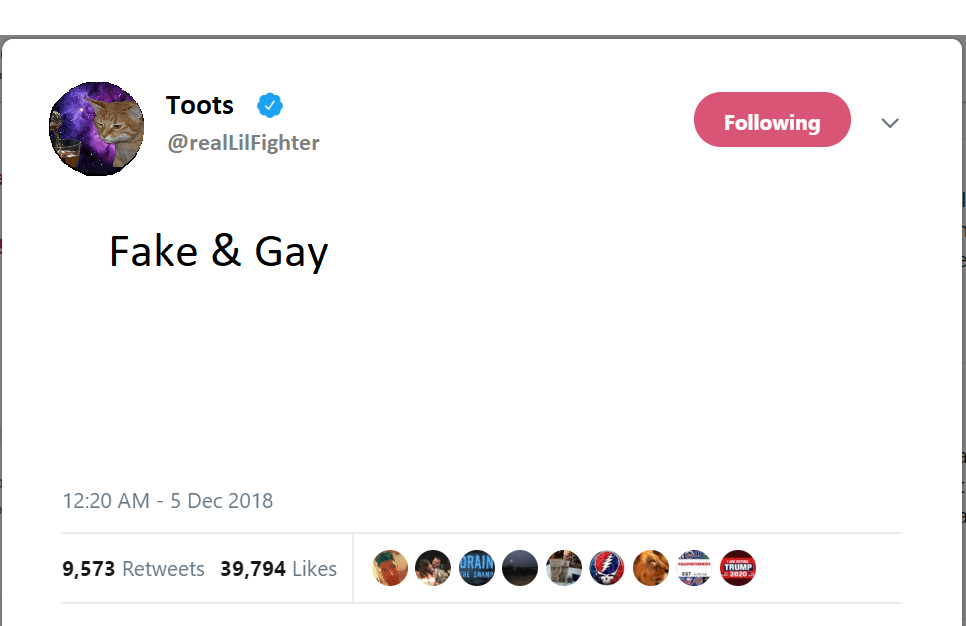Click the avatar showing EST. text

(x=694, y=568)
